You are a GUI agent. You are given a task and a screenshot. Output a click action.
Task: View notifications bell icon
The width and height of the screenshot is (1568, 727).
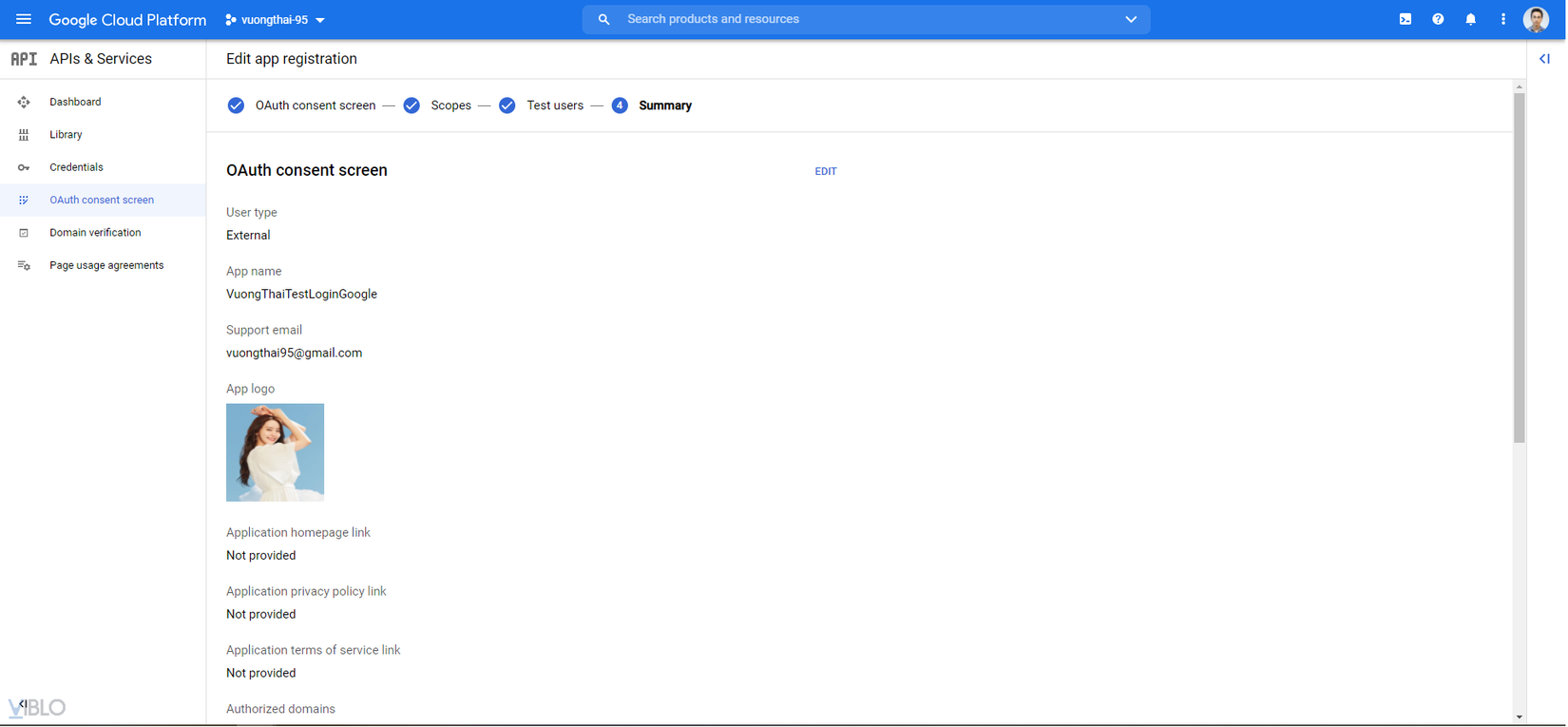click(1470, 19)
